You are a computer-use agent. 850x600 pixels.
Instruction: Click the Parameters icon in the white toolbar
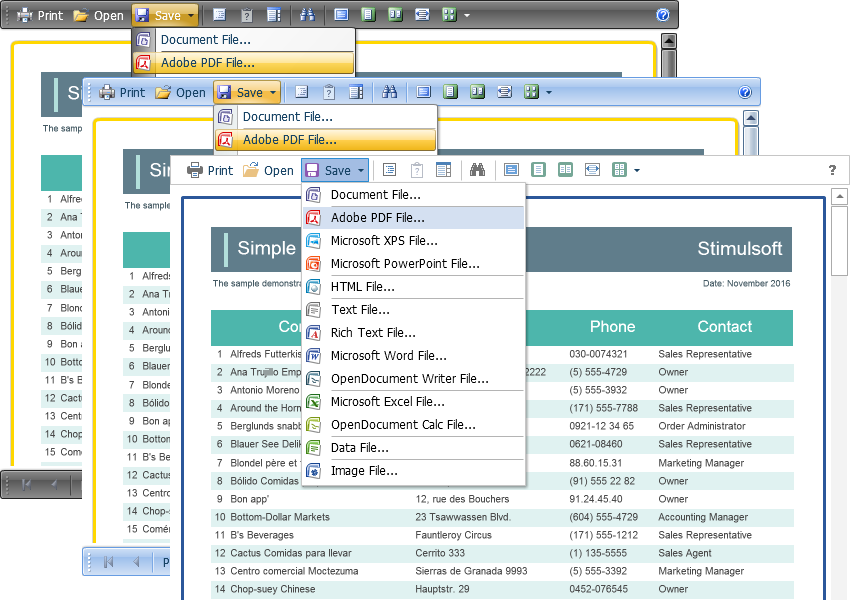click(417, 170)
